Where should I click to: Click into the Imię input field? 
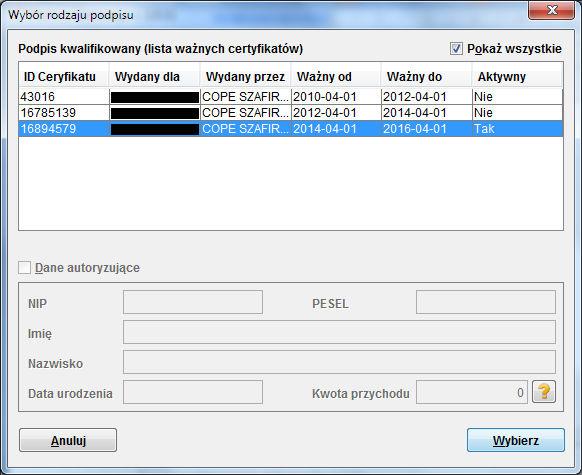(339, 332)
